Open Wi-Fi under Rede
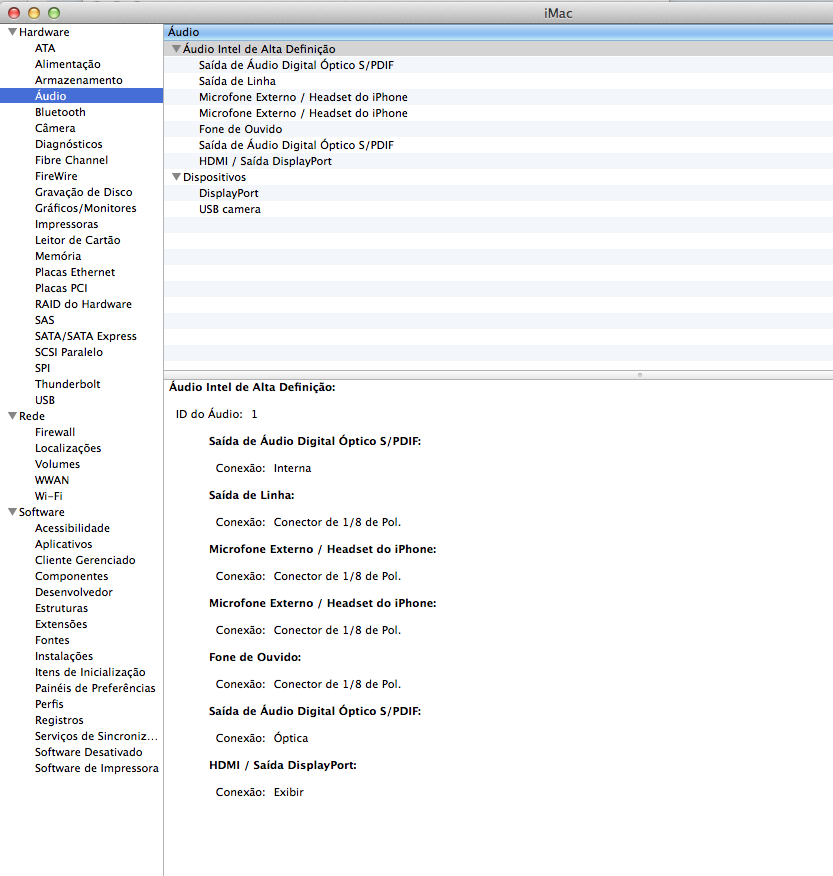The width and height of the screenshot is (833, 876). pyautogui.click(x=48, y=496)
